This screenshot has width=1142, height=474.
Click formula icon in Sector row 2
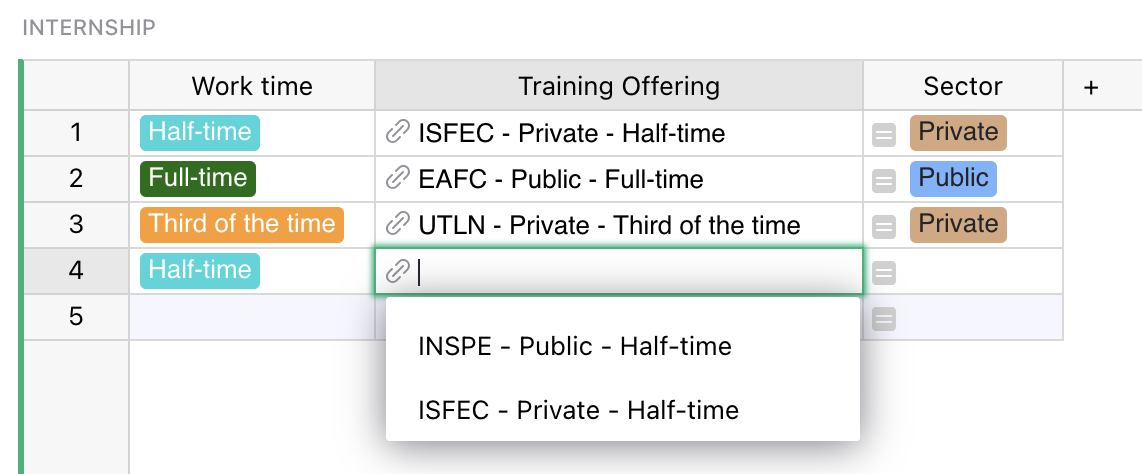[884, 180]
